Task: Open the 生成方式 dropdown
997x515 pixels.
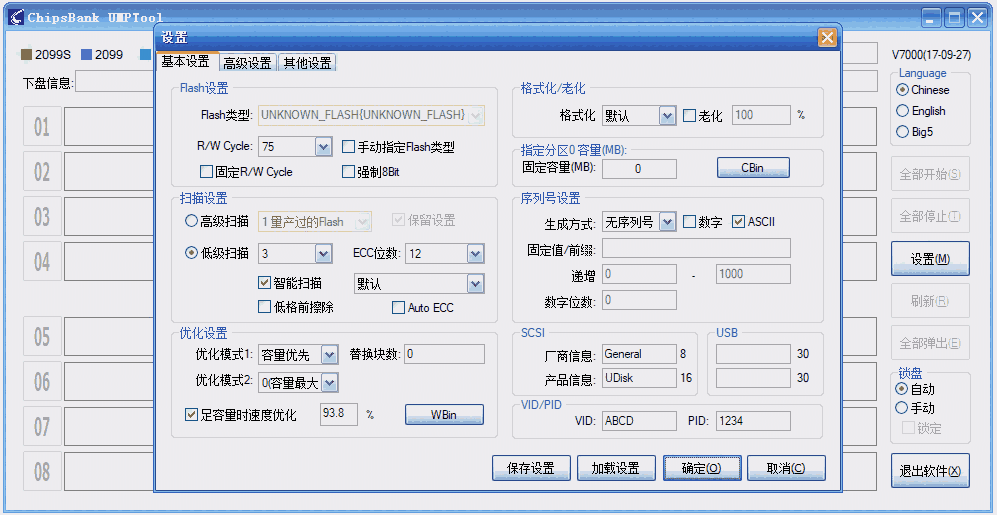Action: click(x=667, y=222)
